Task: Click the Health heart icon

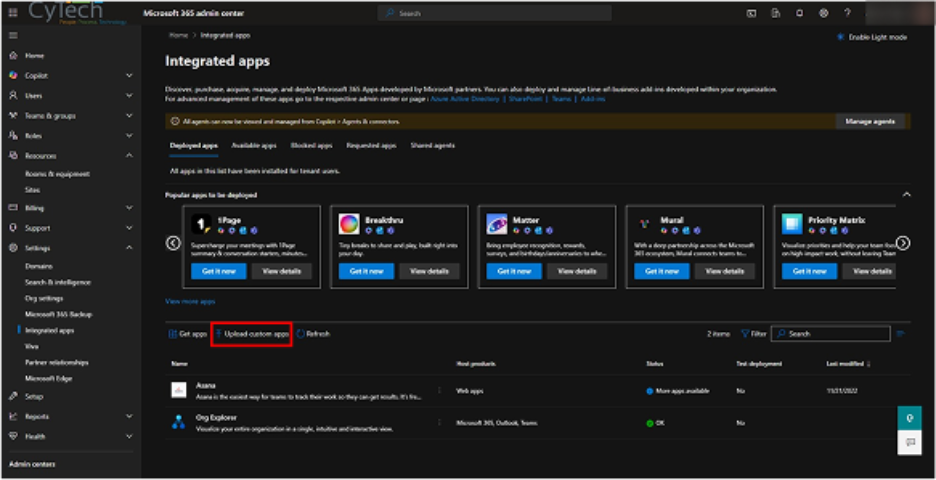Action: (x=13, y=436)
